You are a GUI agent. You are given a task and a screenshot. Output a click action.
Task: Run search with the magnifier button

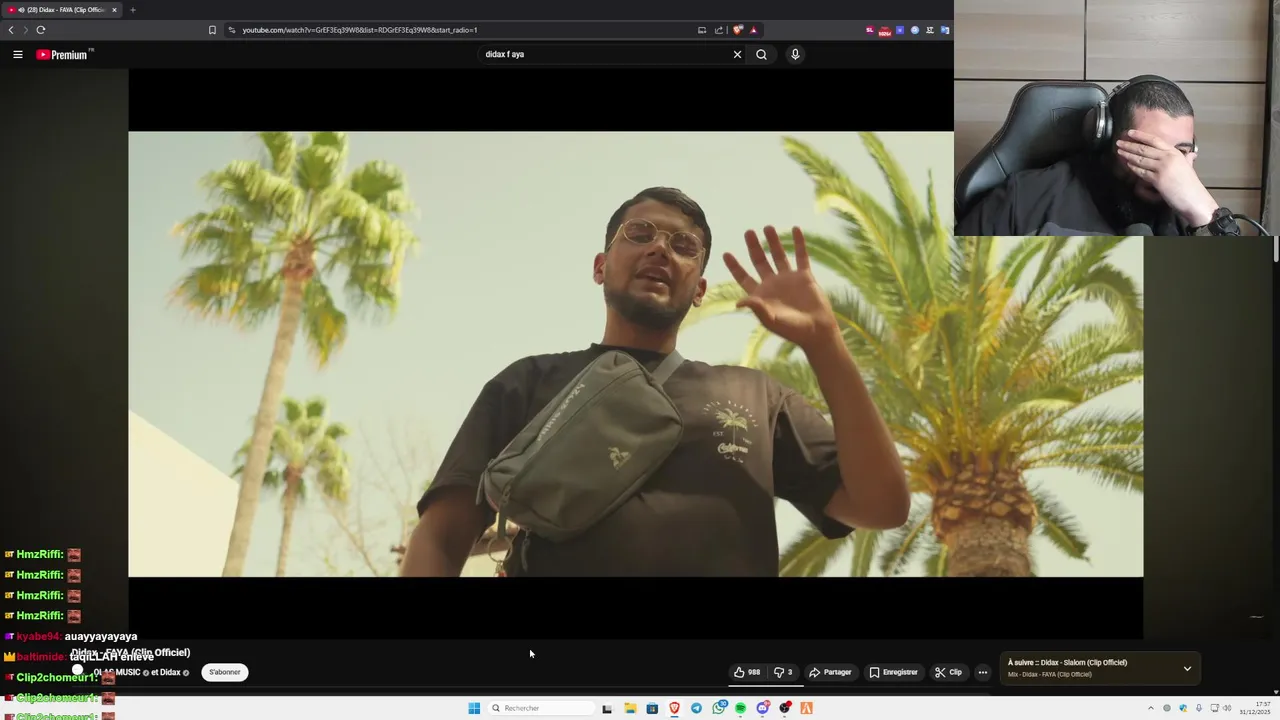pyautogui.click(x=761, y=55)
